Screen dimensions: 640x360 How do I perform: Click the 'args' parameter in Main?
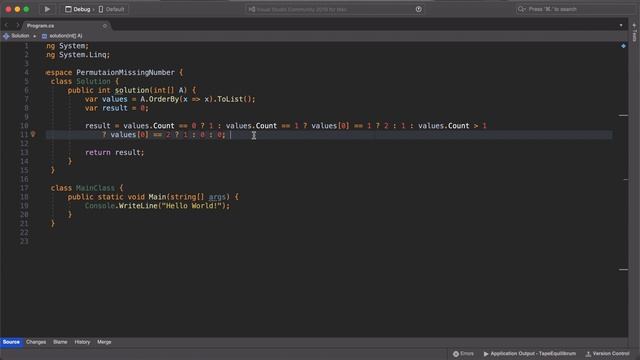click(x=217, y=197)
